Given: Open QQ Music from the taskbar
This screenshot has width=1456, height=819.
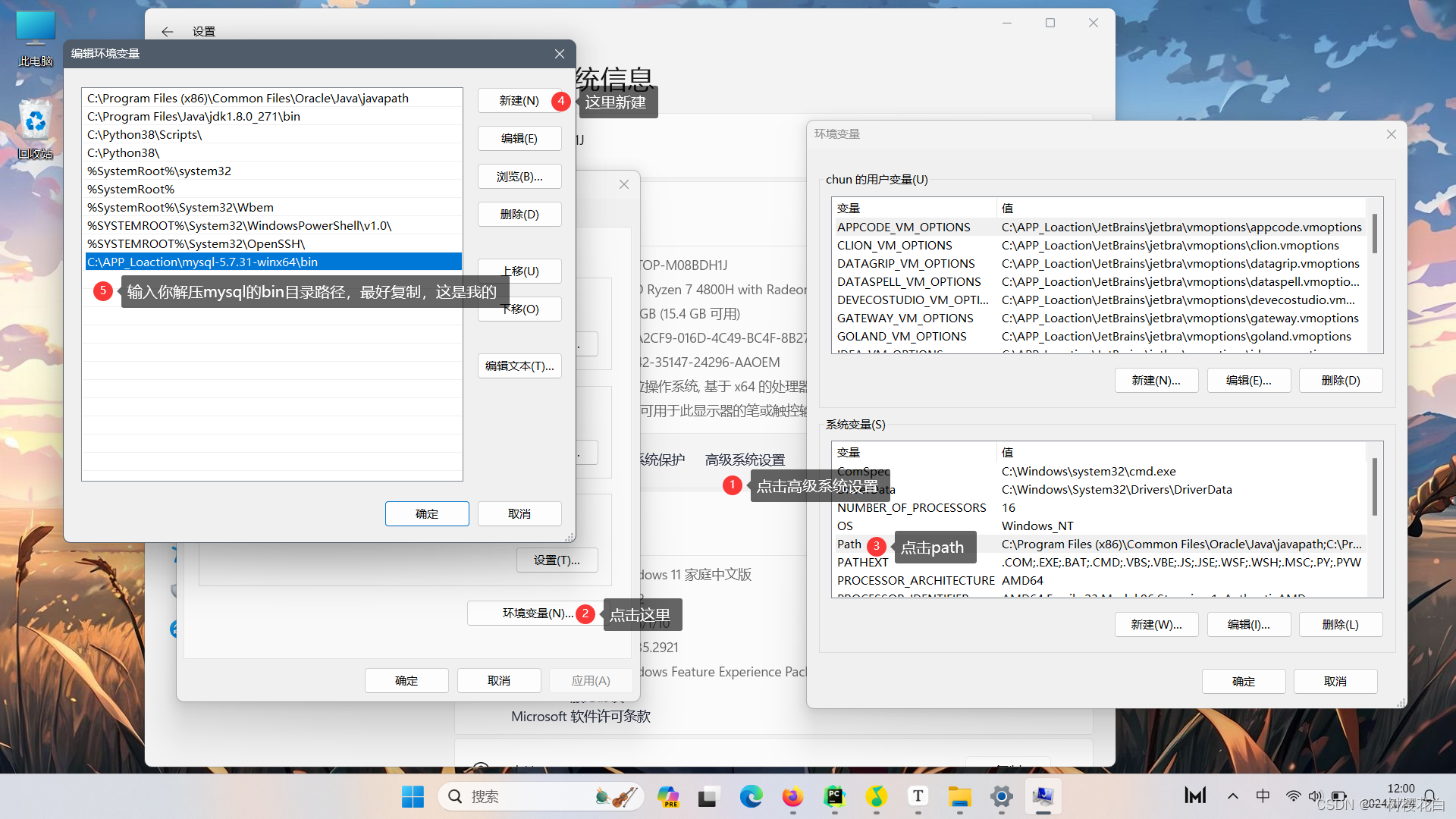Looking at the screenshot, I should point(876,796).
